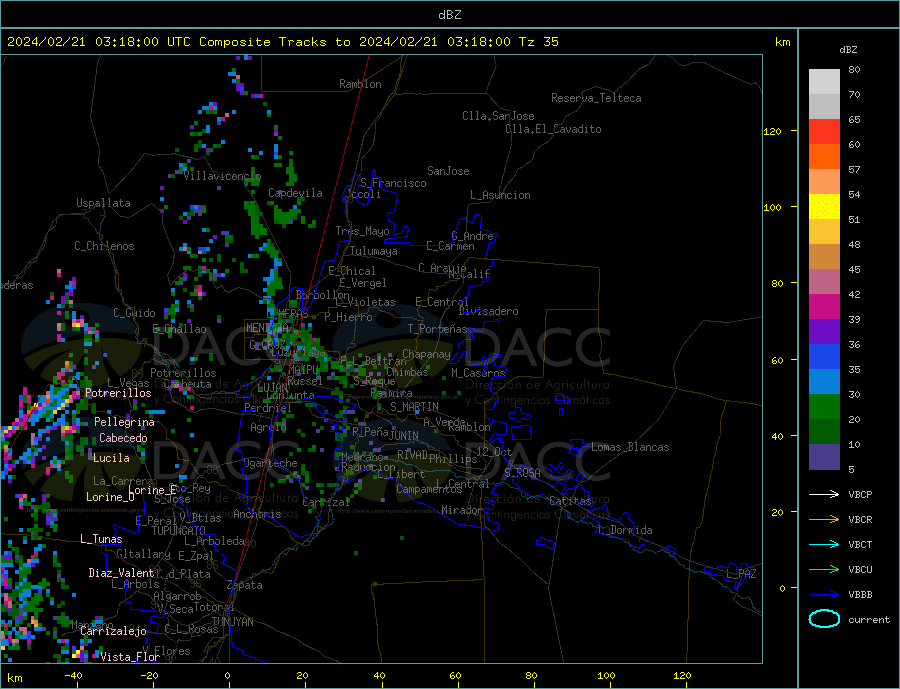The height and width of the screenshot is (689, 900).
Task: Click the blue VBBB arrow legend icon
Action: 824,594
